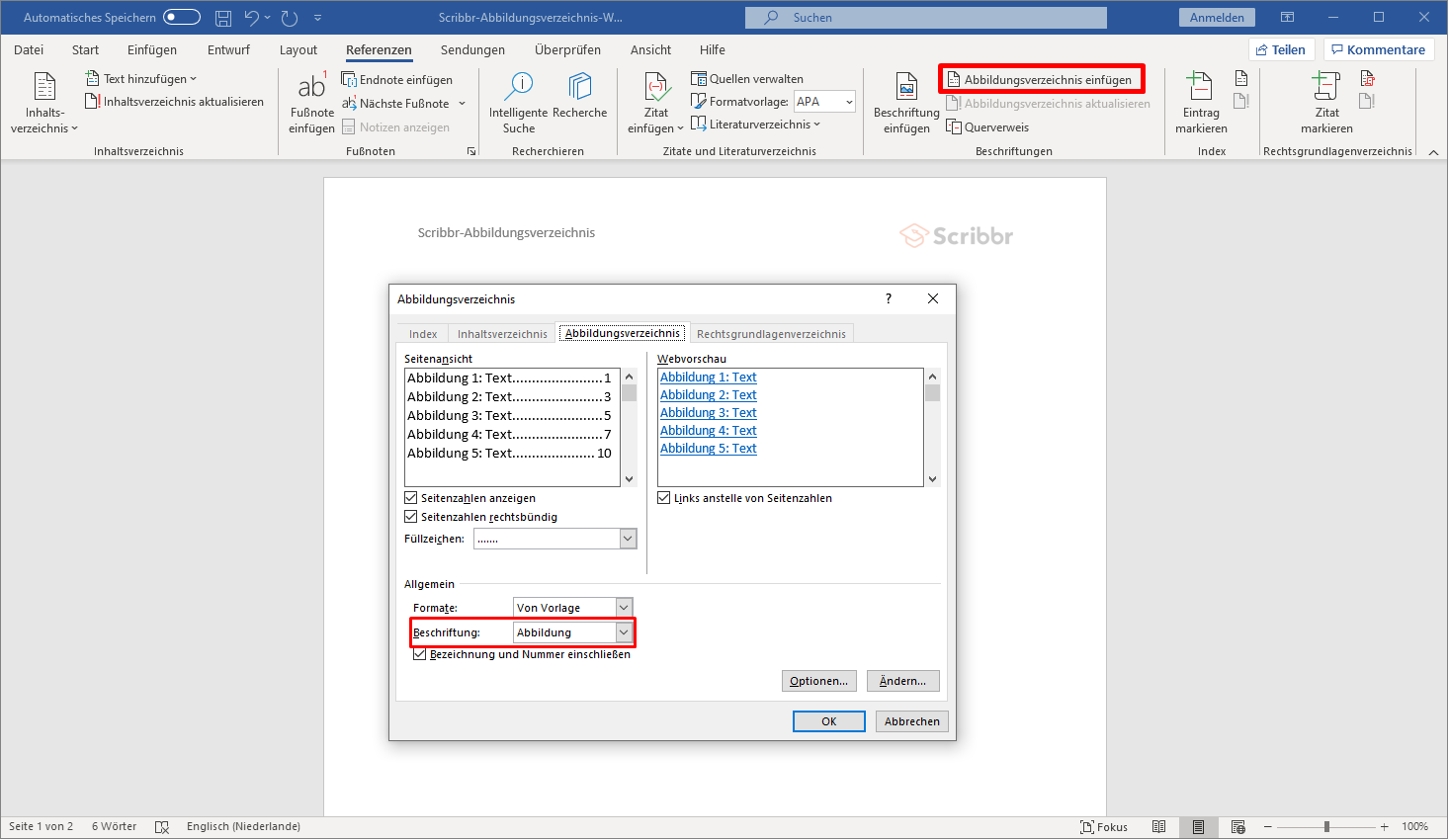
Task: Toggle Seitenzahlen anzeigen checkbox
Action: (411, 498)
